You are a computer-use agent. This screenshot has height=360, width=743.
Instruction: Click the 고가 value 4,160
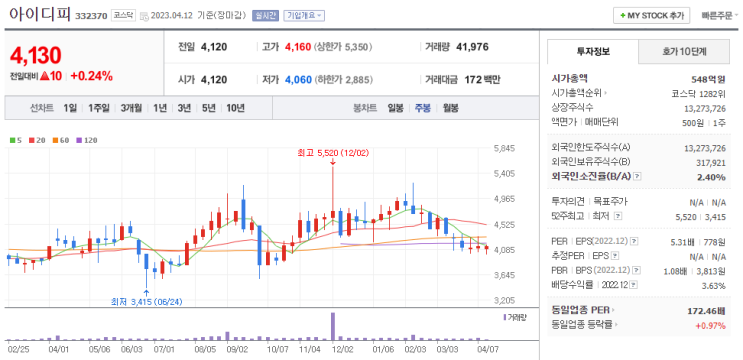coord(298,47)
